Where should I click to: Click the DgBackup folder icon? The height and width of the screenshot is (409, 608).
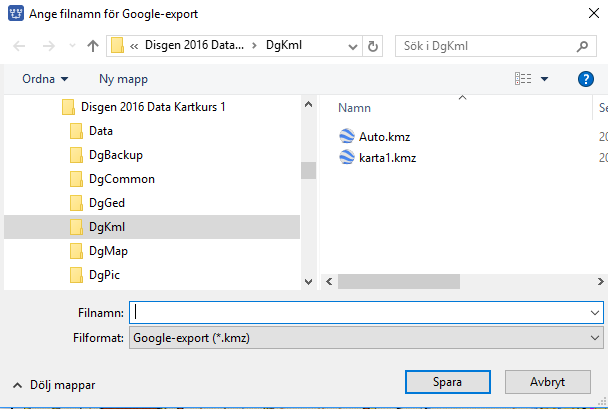76,155
